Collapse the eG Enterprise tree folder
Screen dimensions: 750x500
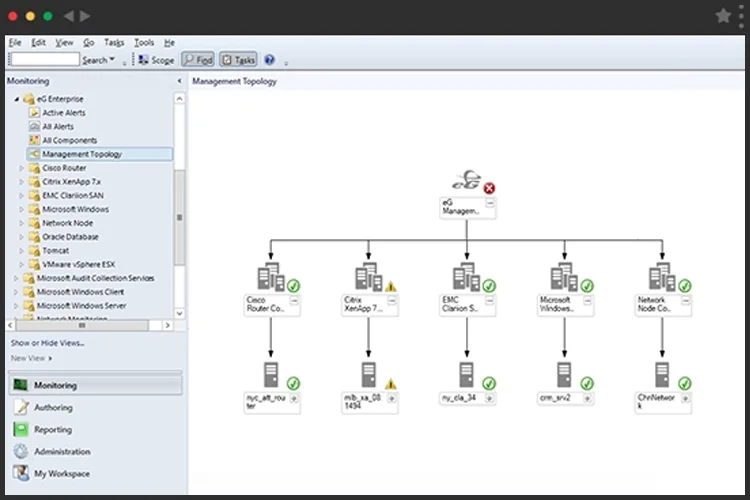(x=17, y=99)
